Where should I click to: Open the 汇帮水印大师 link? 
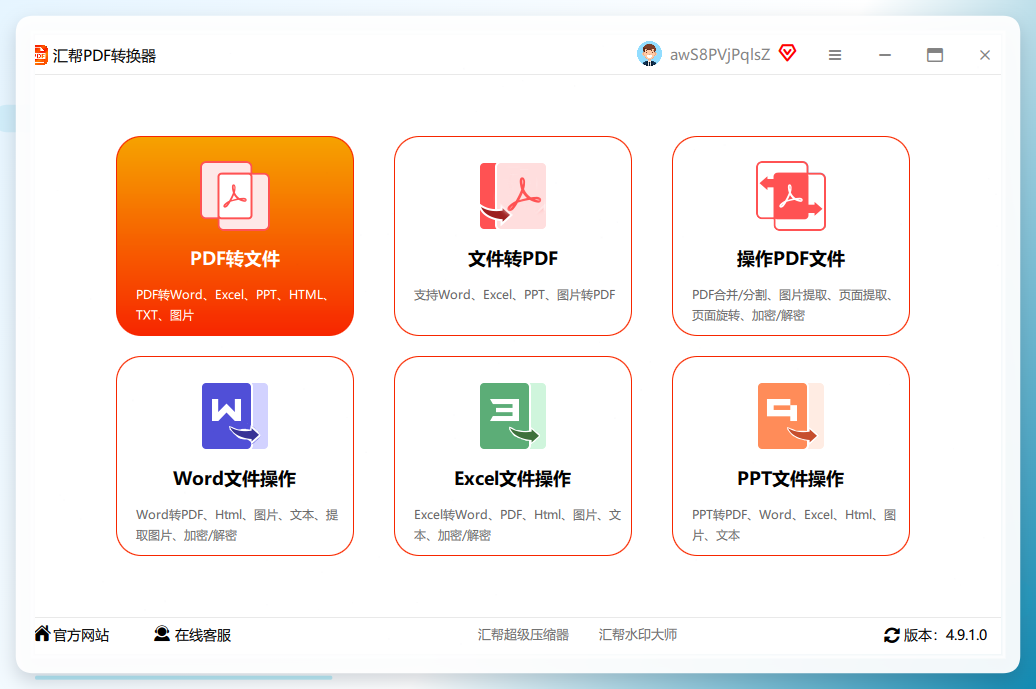click(638, 635)
